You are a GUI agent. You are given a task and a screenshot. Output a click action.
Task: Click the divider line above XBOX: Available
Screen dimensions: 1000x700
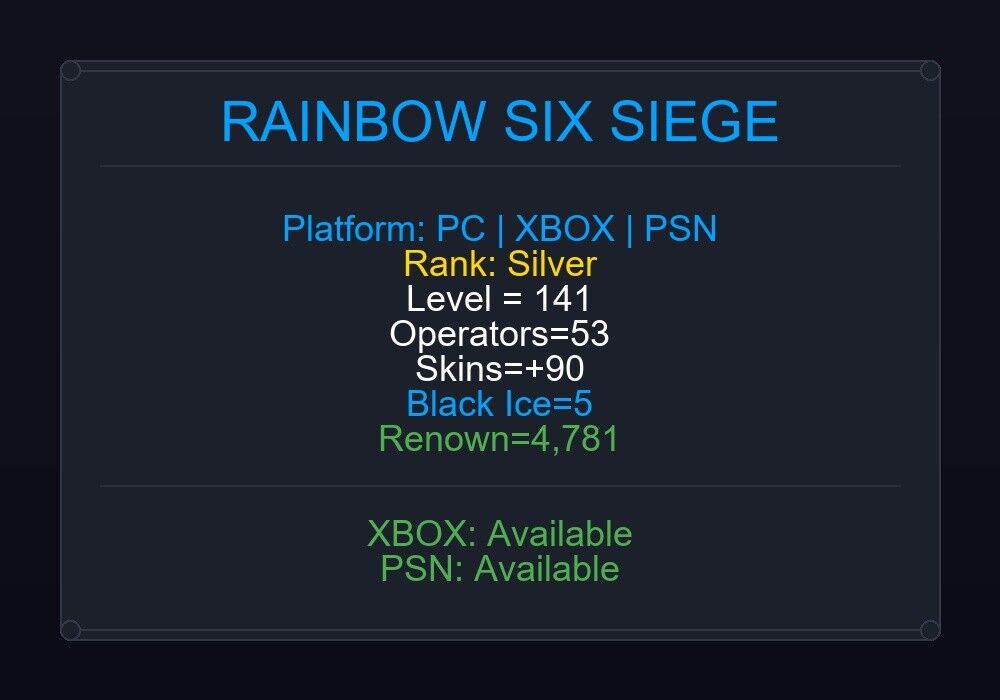tap(500, 486)
